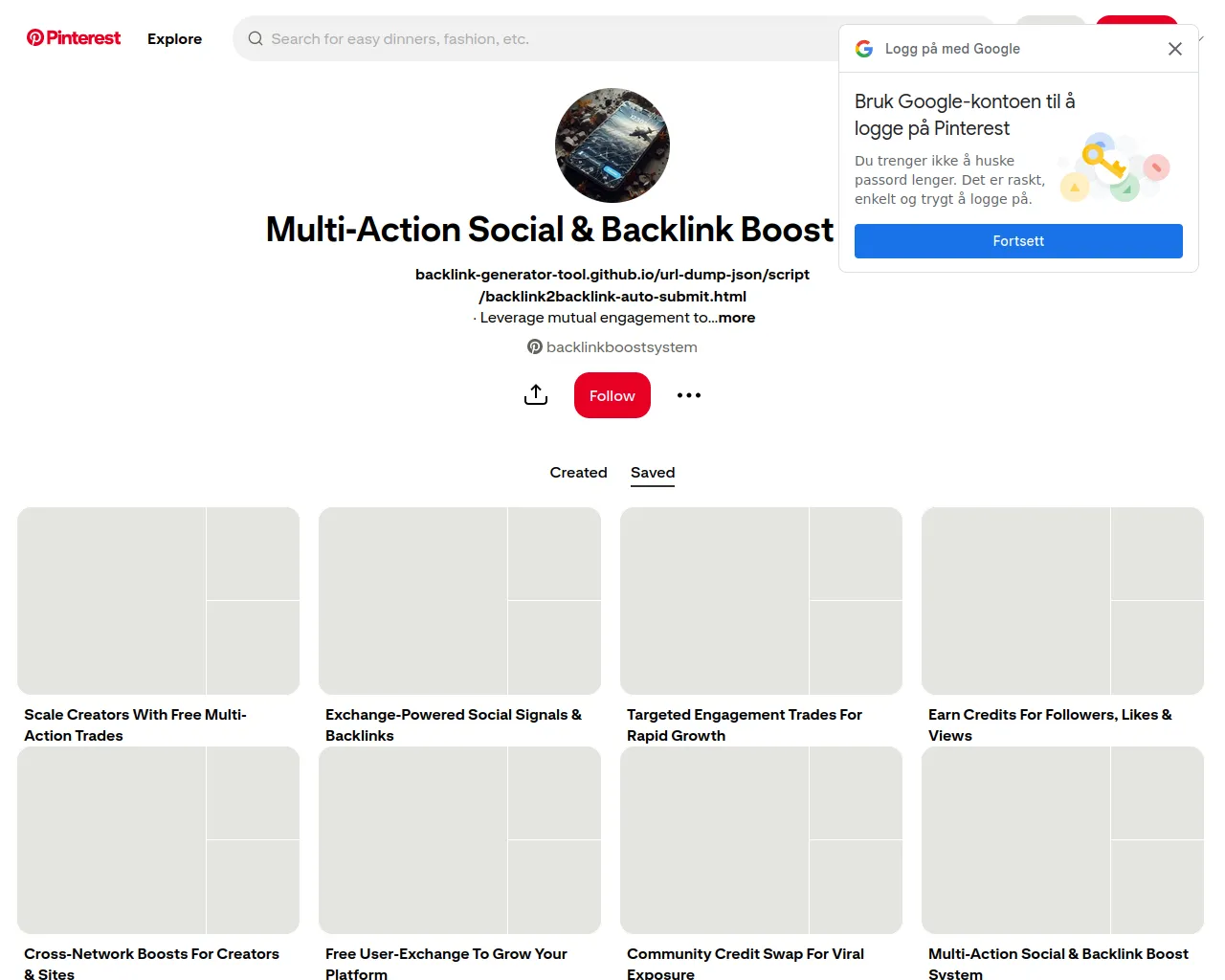Image resolution: width=1225 pixels, height=980 pixels.
Task: Open 'Scale Creators With Free Multi-Action Trades' board
Action: point(158,601)
